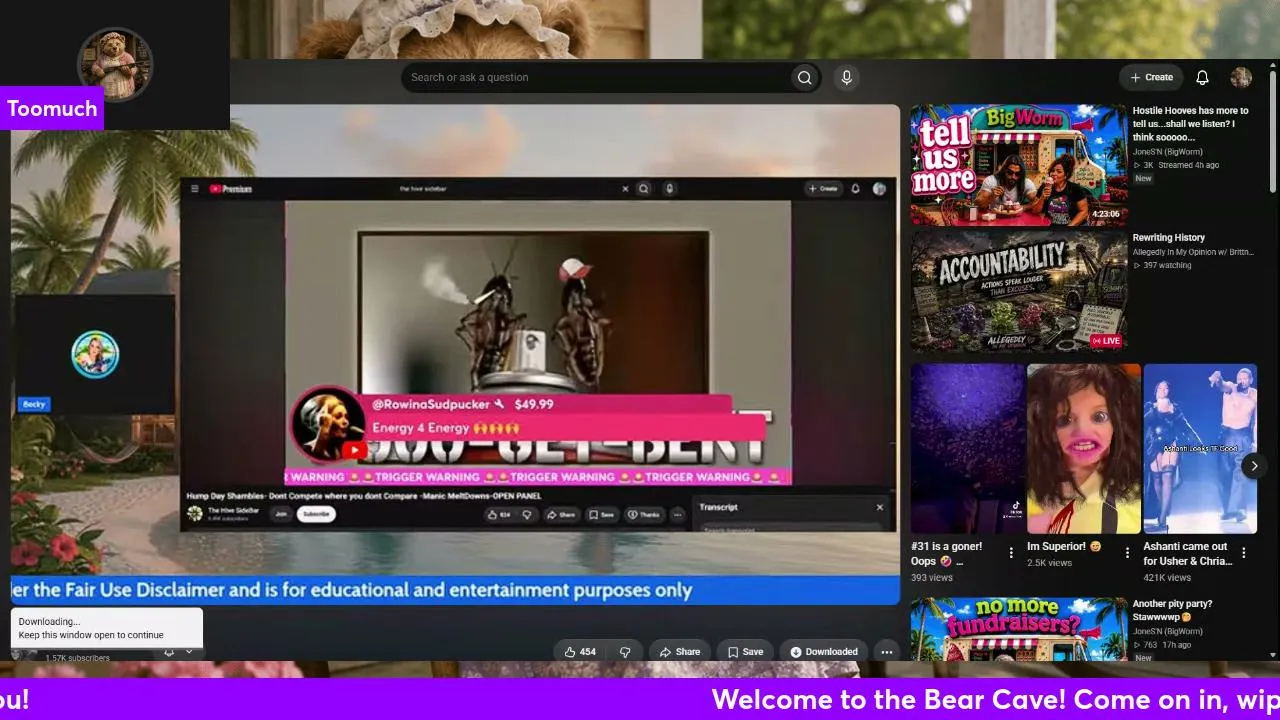Expand the subscription notification chevron under the toast
1280x720 pixels.
tap(189, 653)
